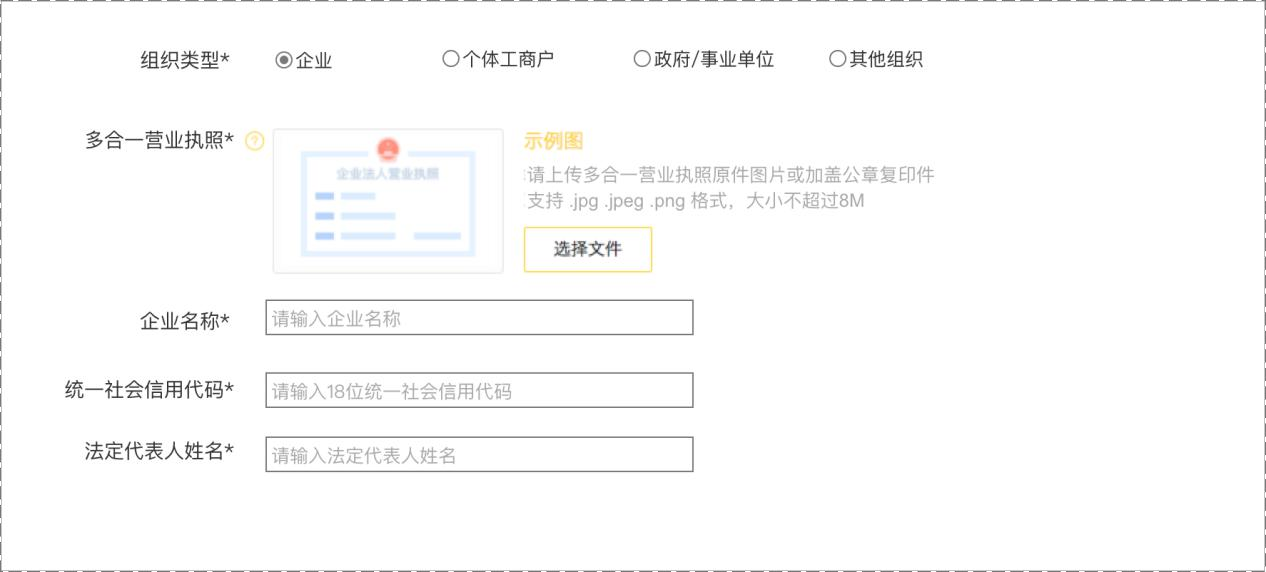The height and width of the screenshot is (572, 1266).
Task: Click the upload hint about 原件图片或加盖公章复印件
Action: (730, 175)
